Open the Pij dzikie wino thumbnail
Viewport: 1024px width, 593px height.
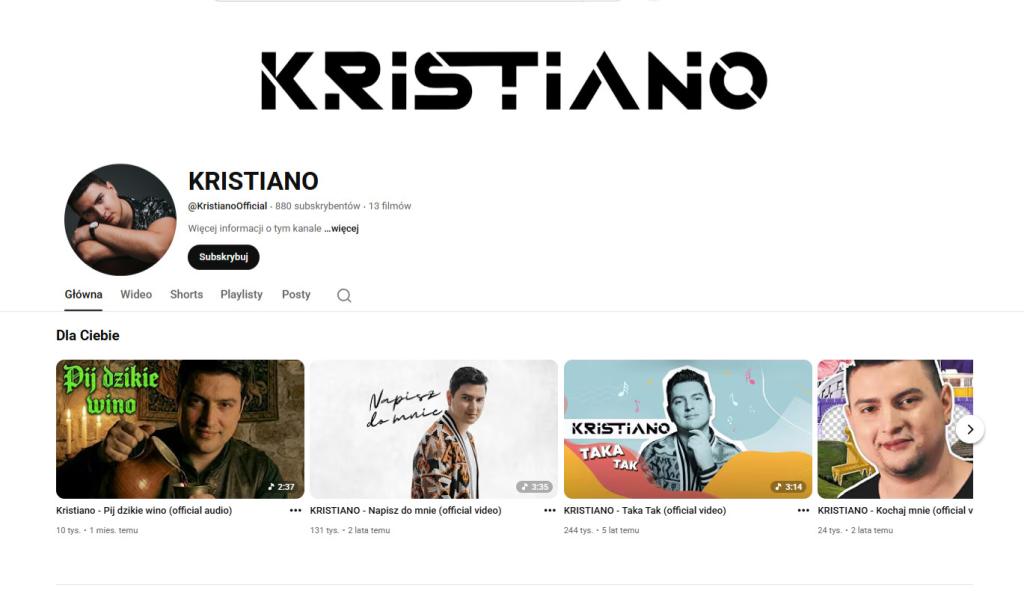pos(180,429)
